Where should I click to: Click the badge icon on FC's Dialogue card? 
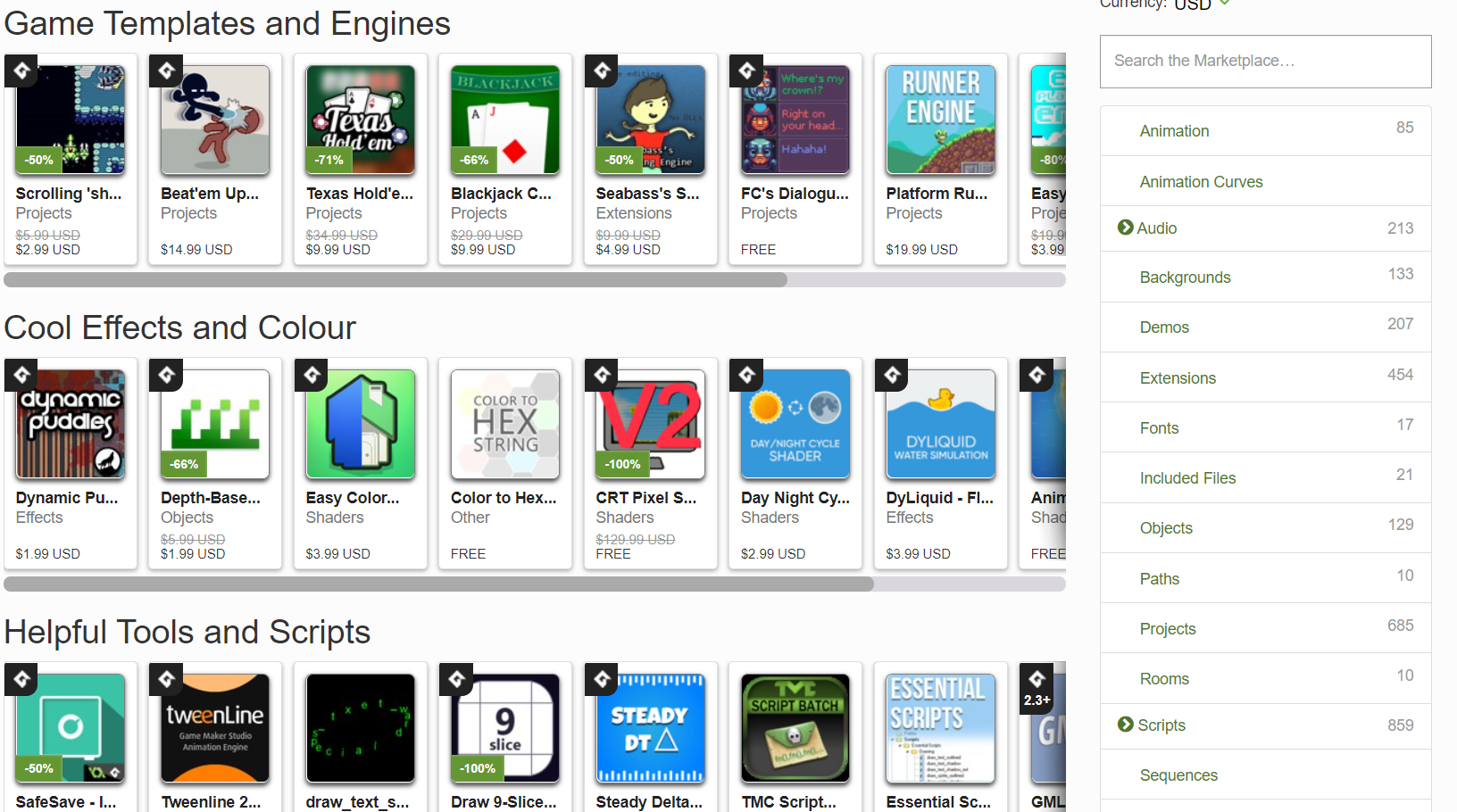(746, 70)
